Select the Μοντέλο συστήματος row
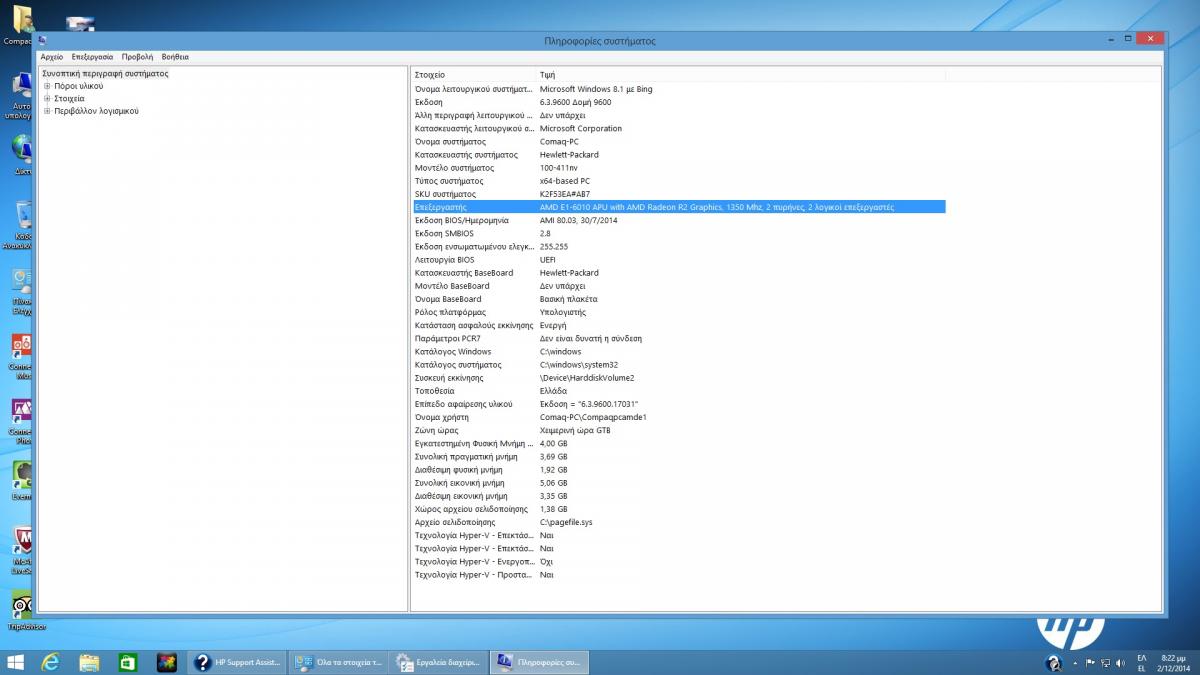The height and width of the screenshot is (675, 1200). tap(679, 168)
